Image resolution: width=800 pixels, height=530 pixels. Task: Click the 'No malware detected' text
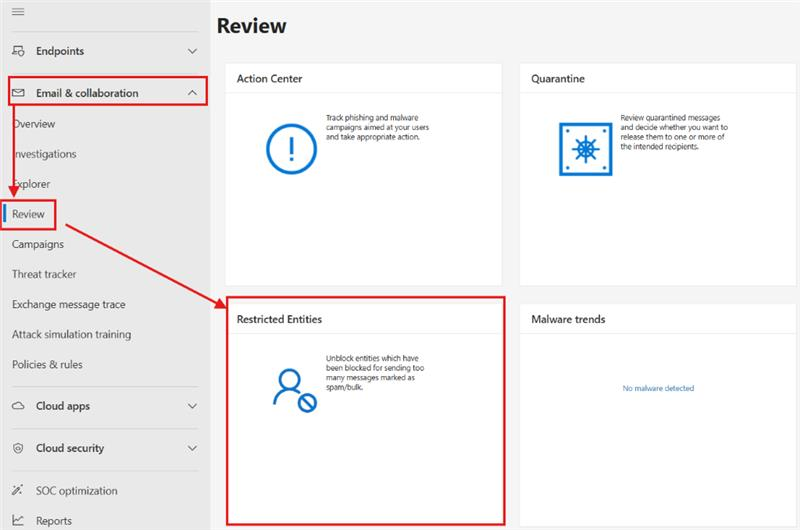[658, 388]
